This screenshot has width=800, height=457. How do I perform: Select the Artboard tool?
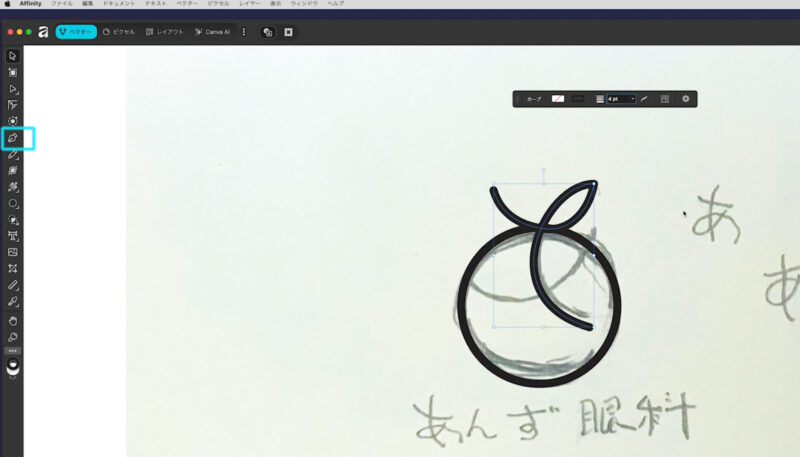(x=13, y=72)
